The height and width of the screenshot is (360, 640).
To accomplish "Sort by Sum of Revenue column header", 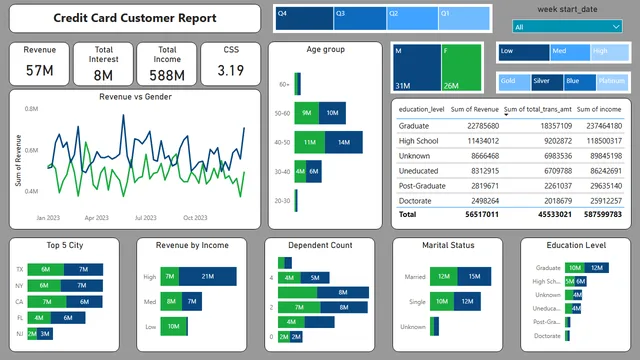I will click(475, 109).
